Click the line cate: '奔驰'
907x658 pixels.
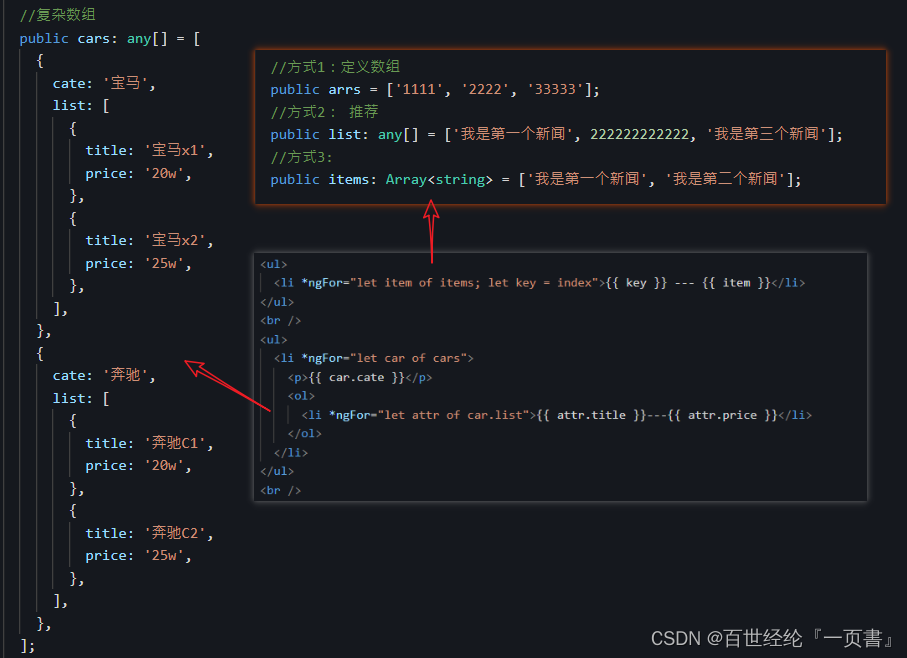[x=104, y=375]
